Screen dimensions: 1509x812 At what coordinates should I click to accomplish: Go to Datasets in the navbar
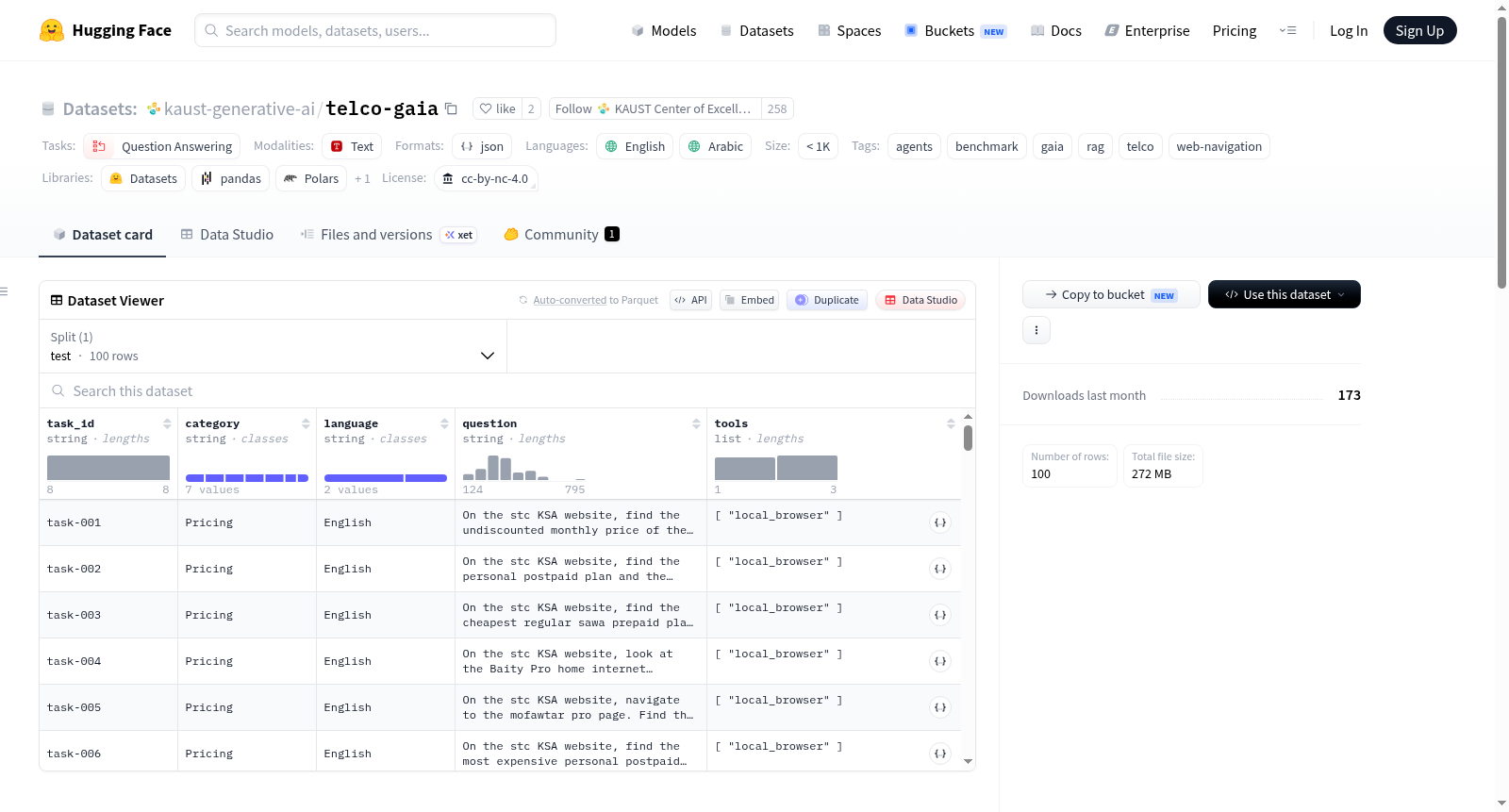point(756,30)
